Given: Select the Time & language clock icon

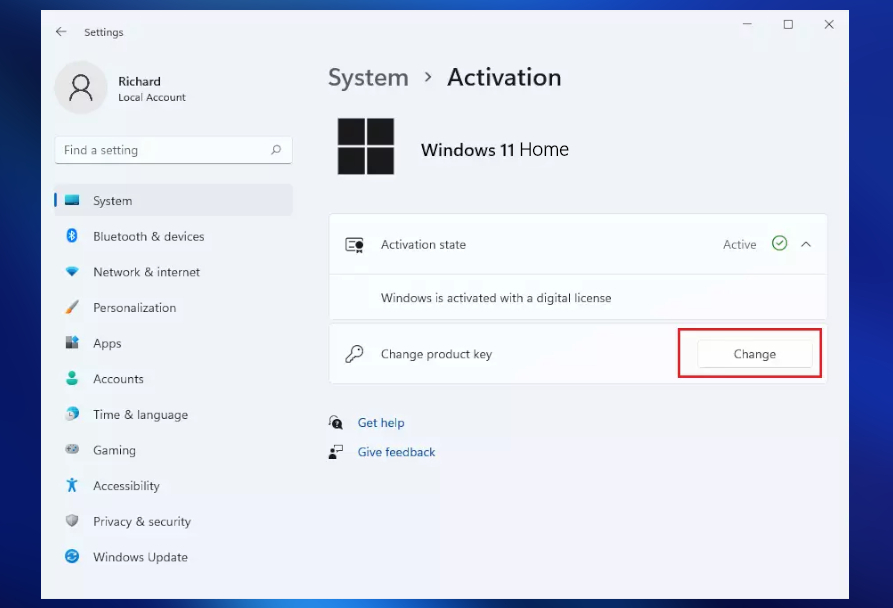Looking at the screenshot, I should click(x=71, y=414).
